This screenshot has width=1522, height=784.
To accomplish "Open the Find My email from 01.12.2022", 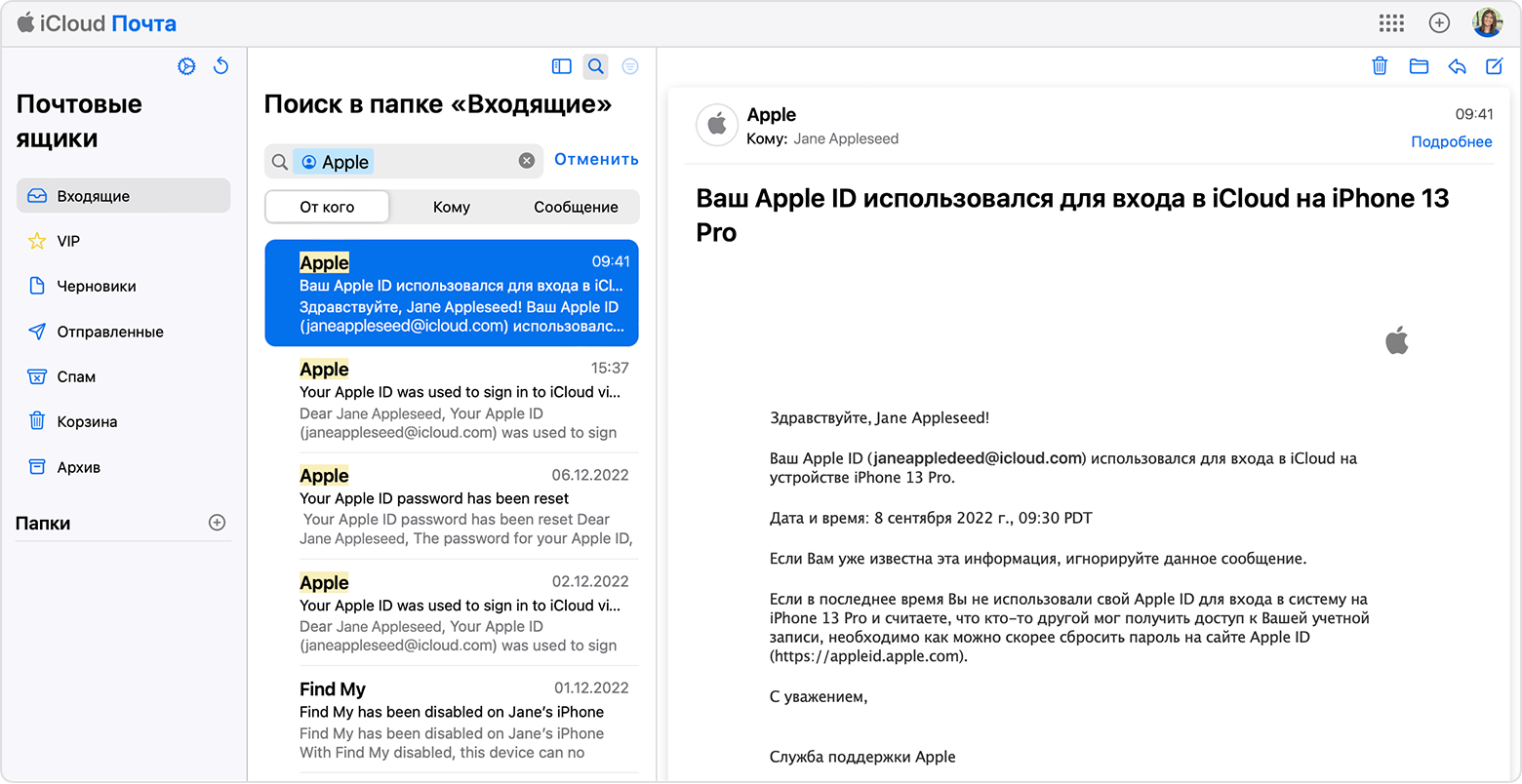I will tap(452, 720).
